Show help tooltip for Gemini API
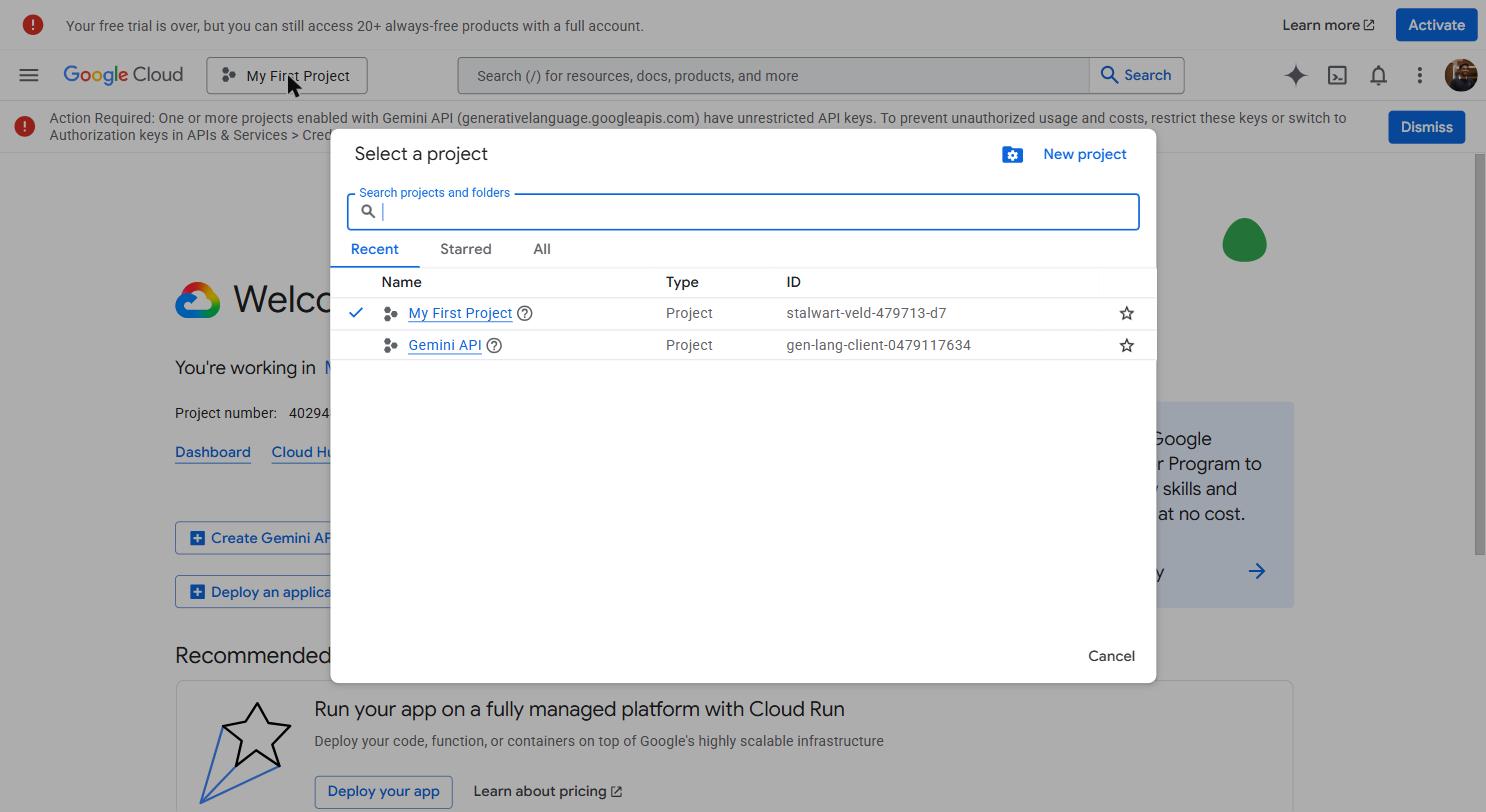 pyautogui.click(x=494, y=345)
